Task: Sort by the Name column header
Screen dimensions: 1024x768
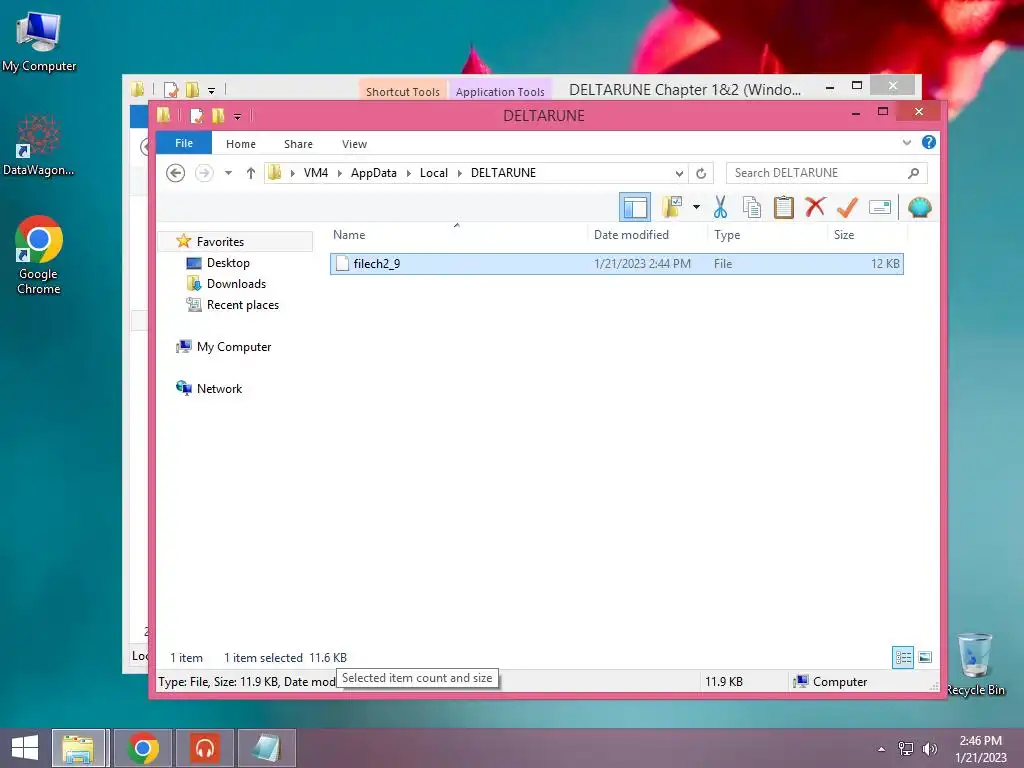Action: 457,235
